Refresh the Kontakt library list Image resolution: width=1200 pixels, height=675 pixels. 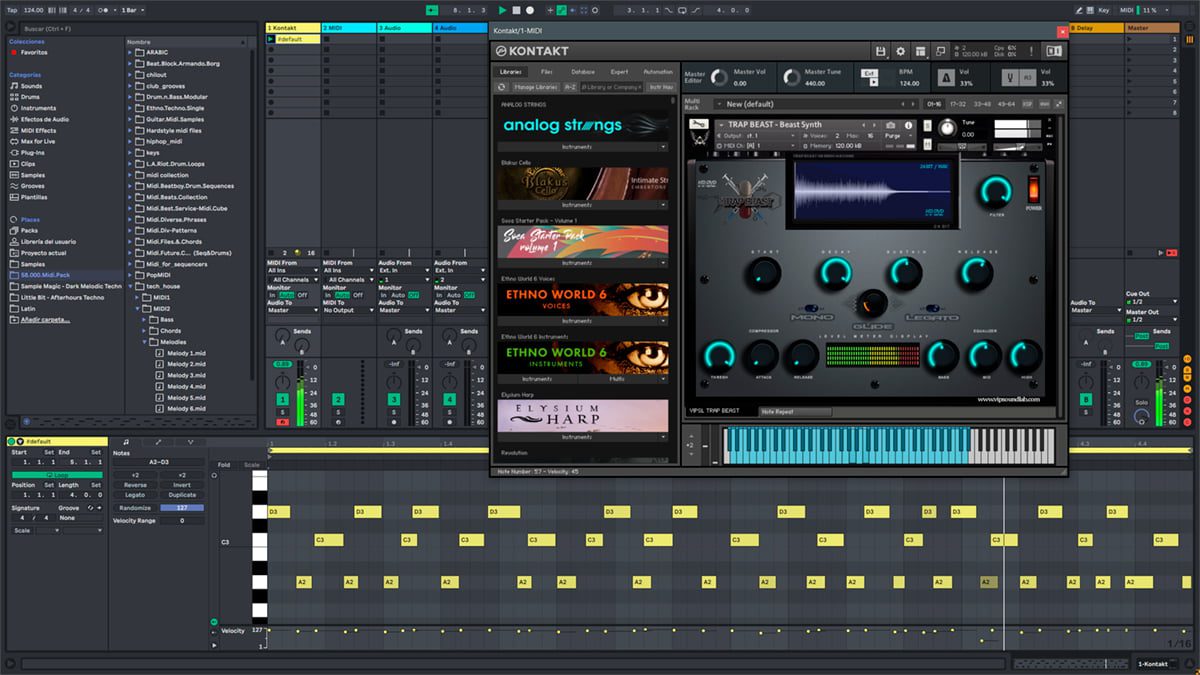click(x=502, y=87)
